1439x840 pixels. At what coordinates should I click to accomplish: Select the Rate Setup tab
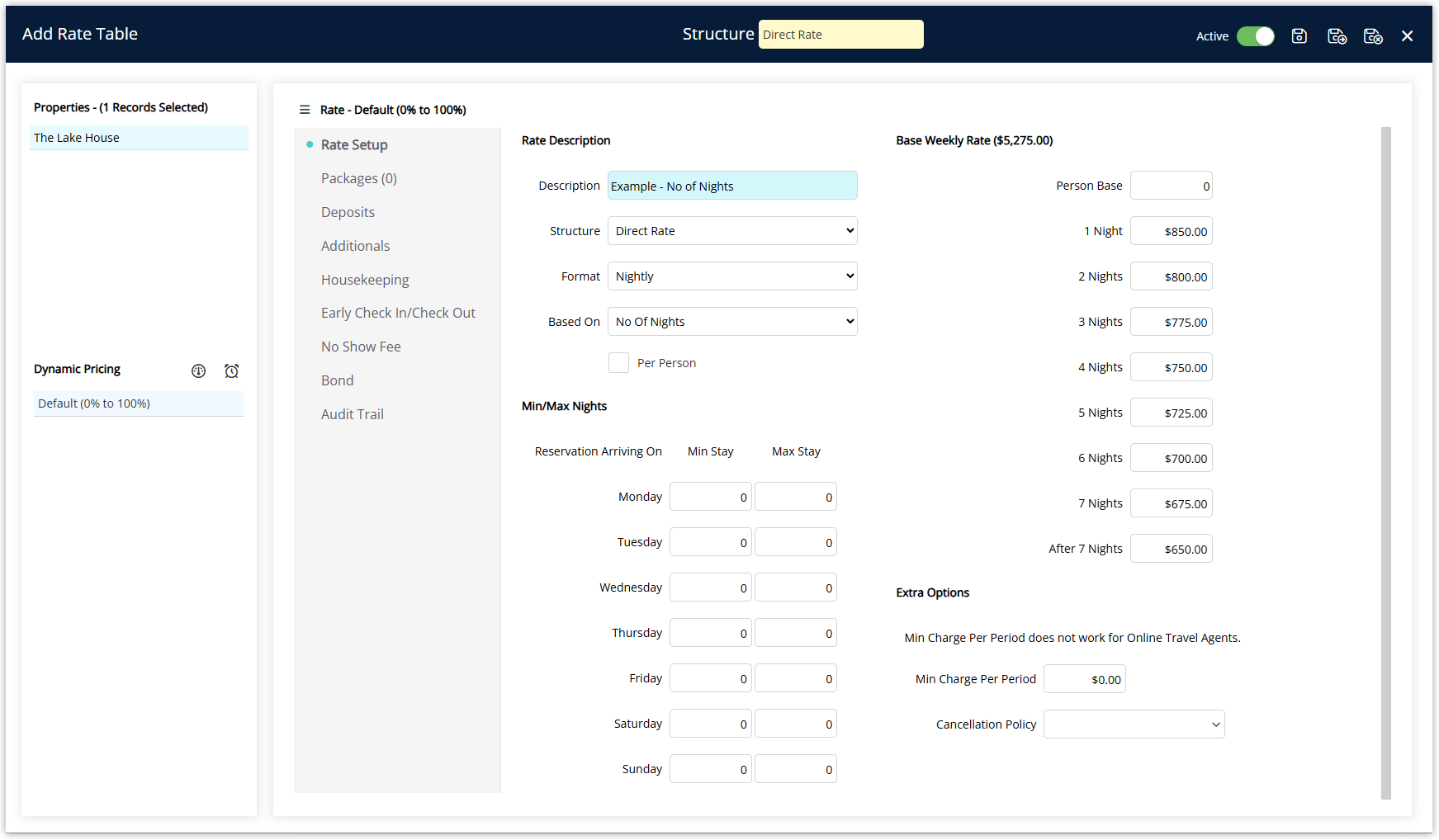[x=354, y=144]
